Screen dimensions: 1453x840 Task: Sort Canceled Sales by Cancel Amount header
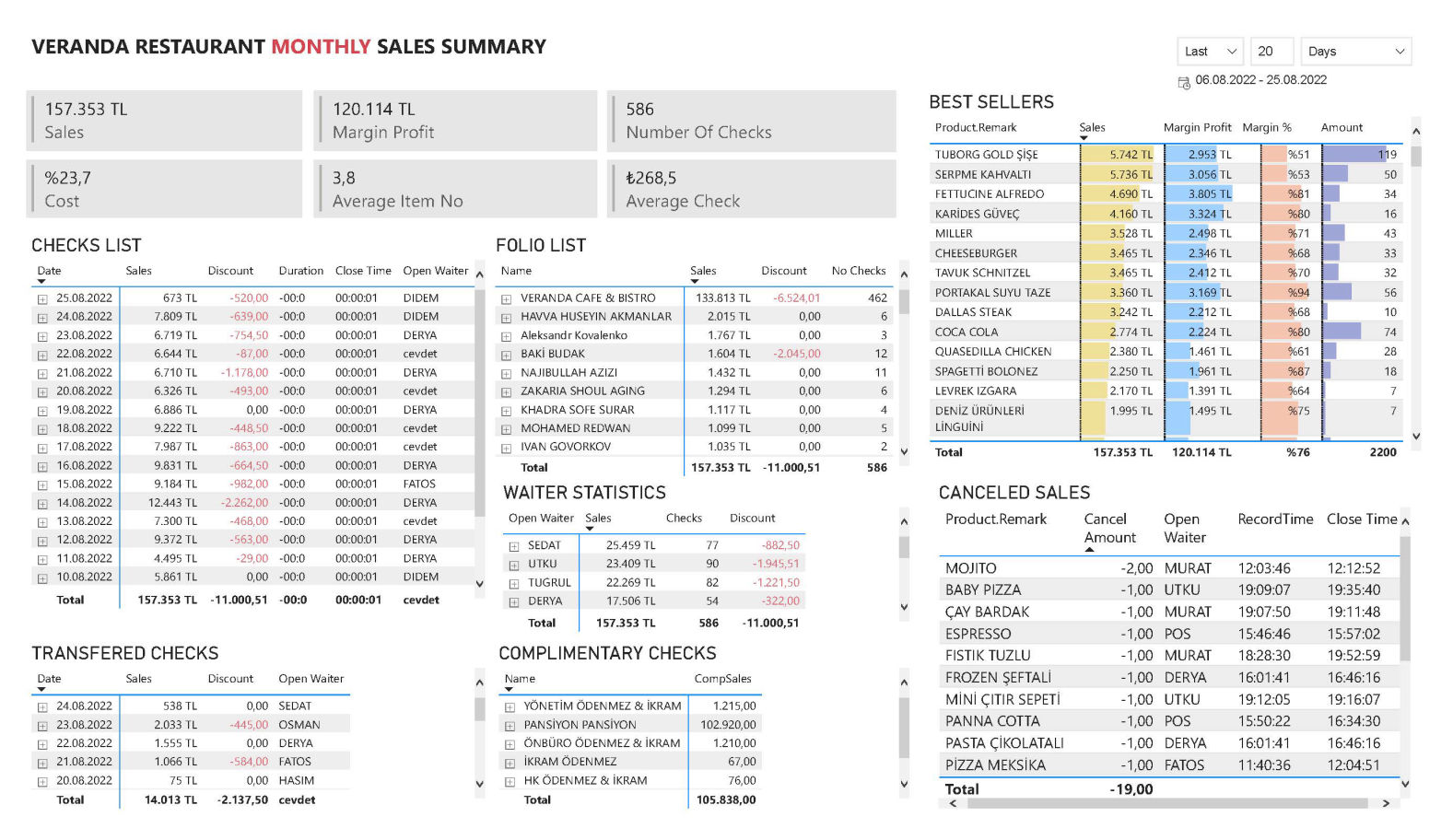[x=1109, y=529]
